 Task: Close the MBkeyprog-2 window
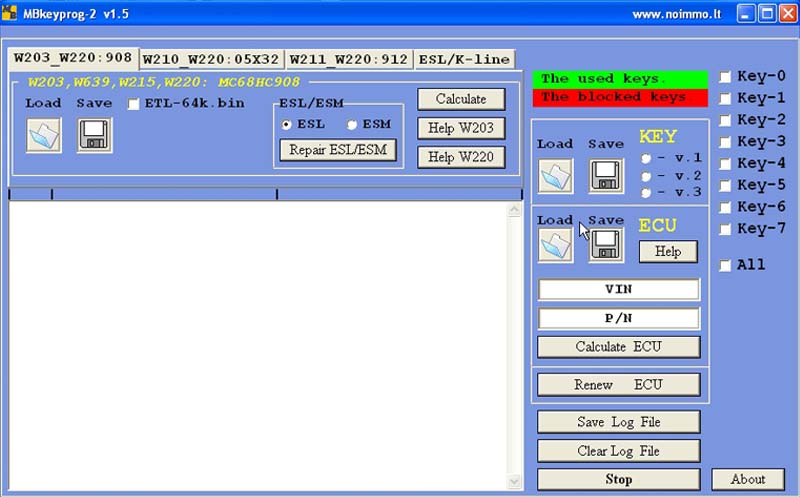(788, 14)
